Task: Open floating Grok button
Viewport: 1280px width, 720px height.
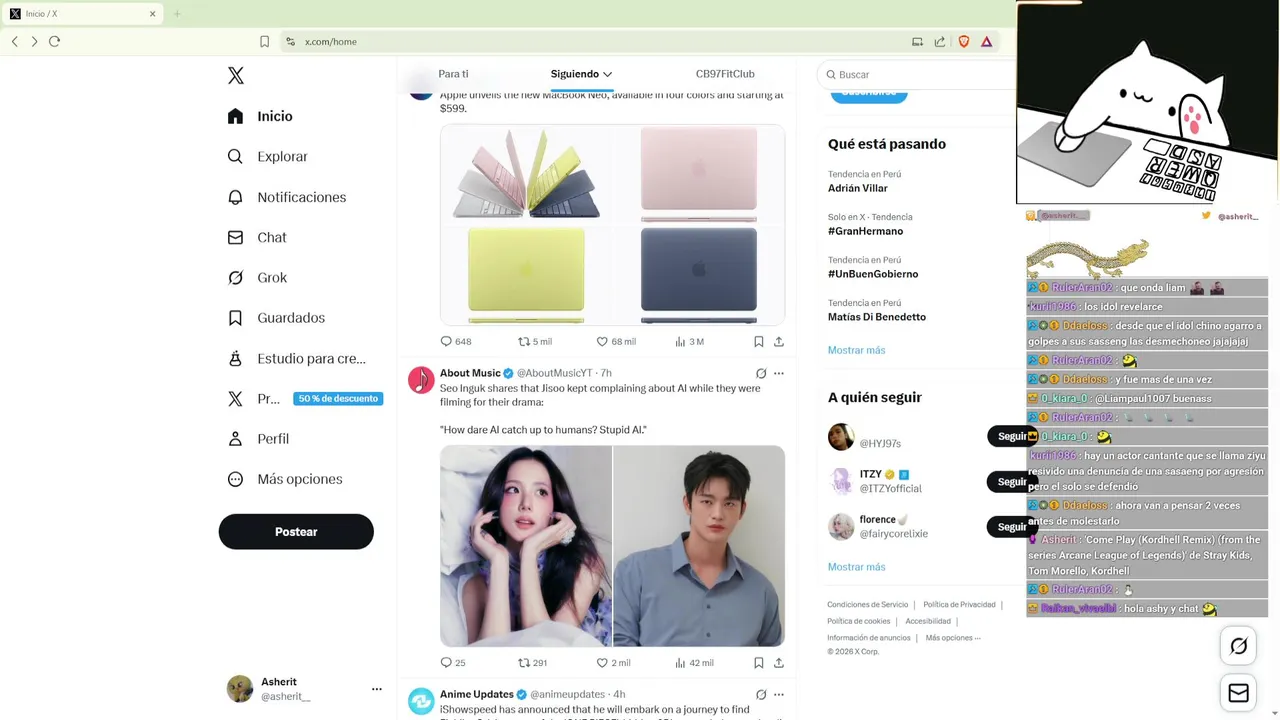Action: 1239,646
